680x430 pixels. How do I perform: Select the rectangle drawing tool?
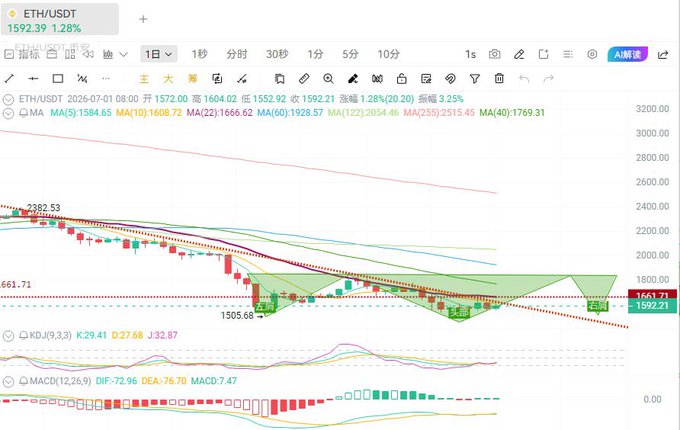[x=58, y=78]
